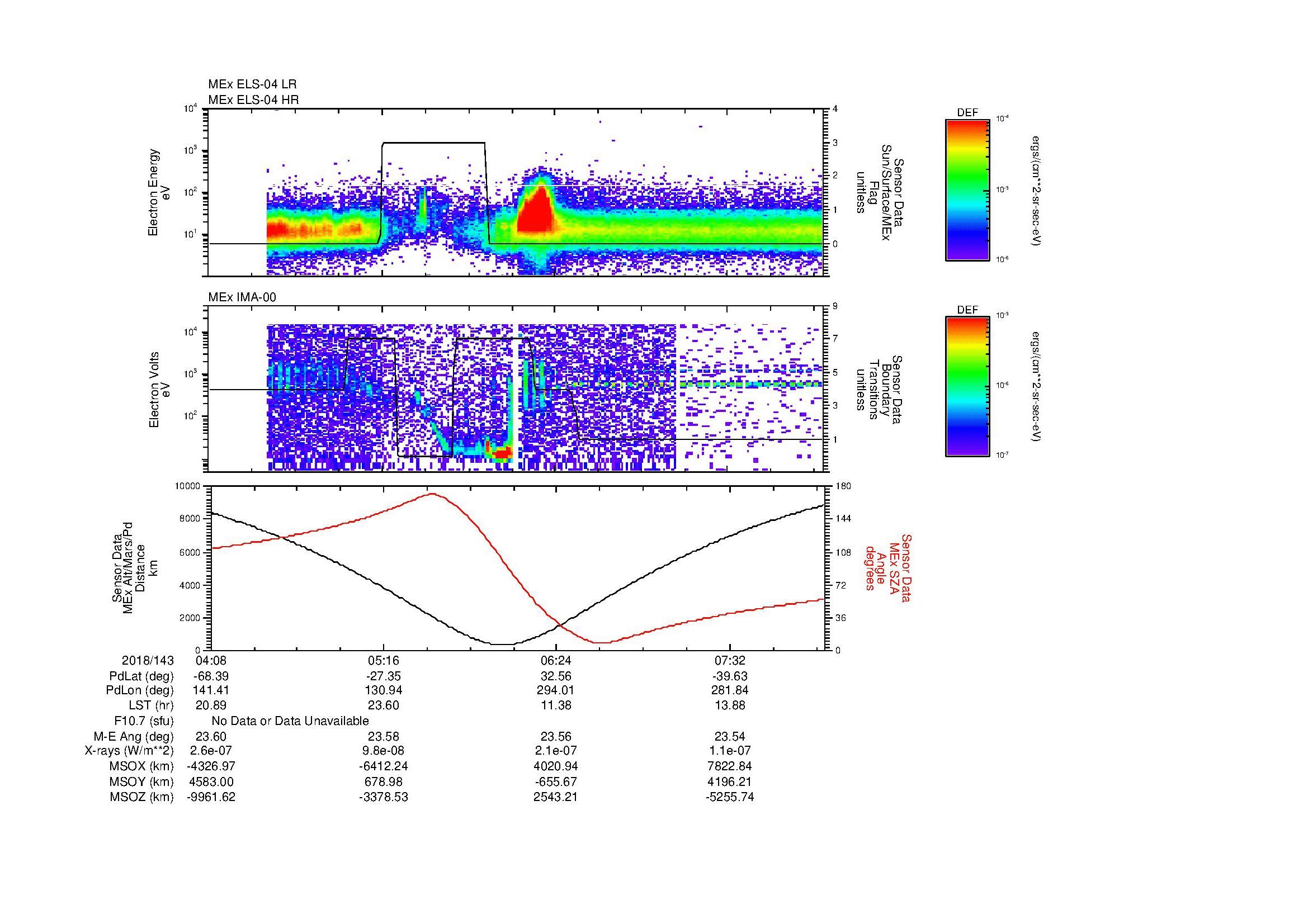Click the '07:32' time tick label

(x=730, y=660)
